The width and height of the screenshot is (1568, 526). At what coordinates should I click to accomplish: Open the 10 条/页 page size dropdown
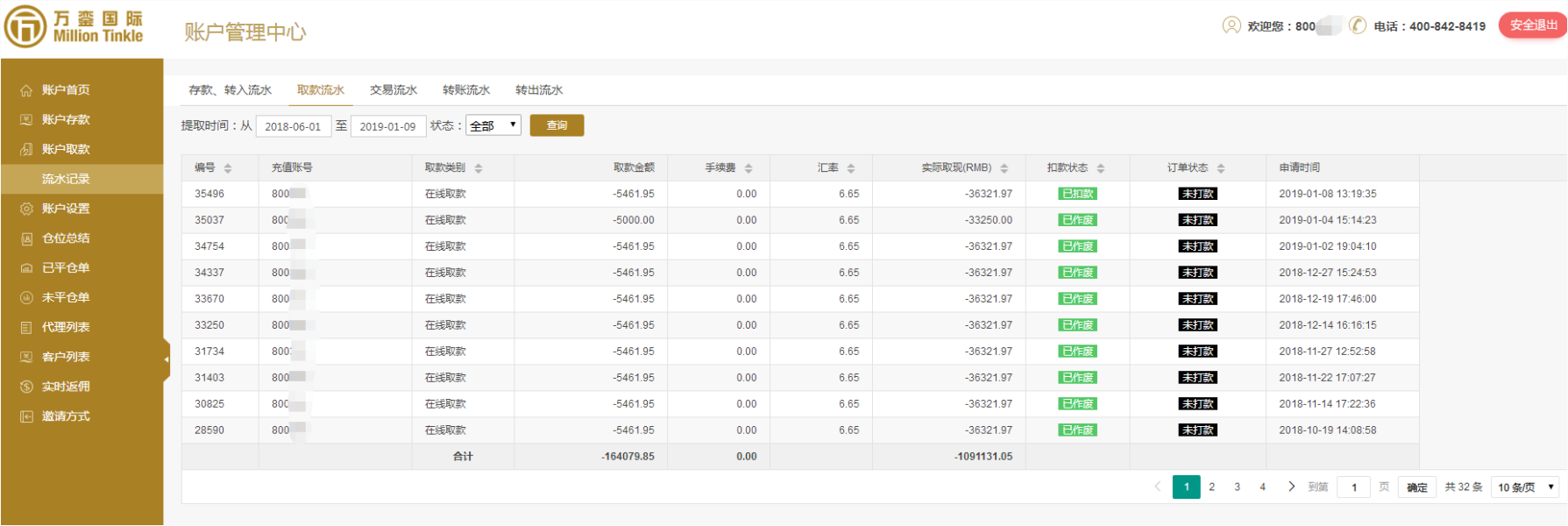[x=1525, y=487]
